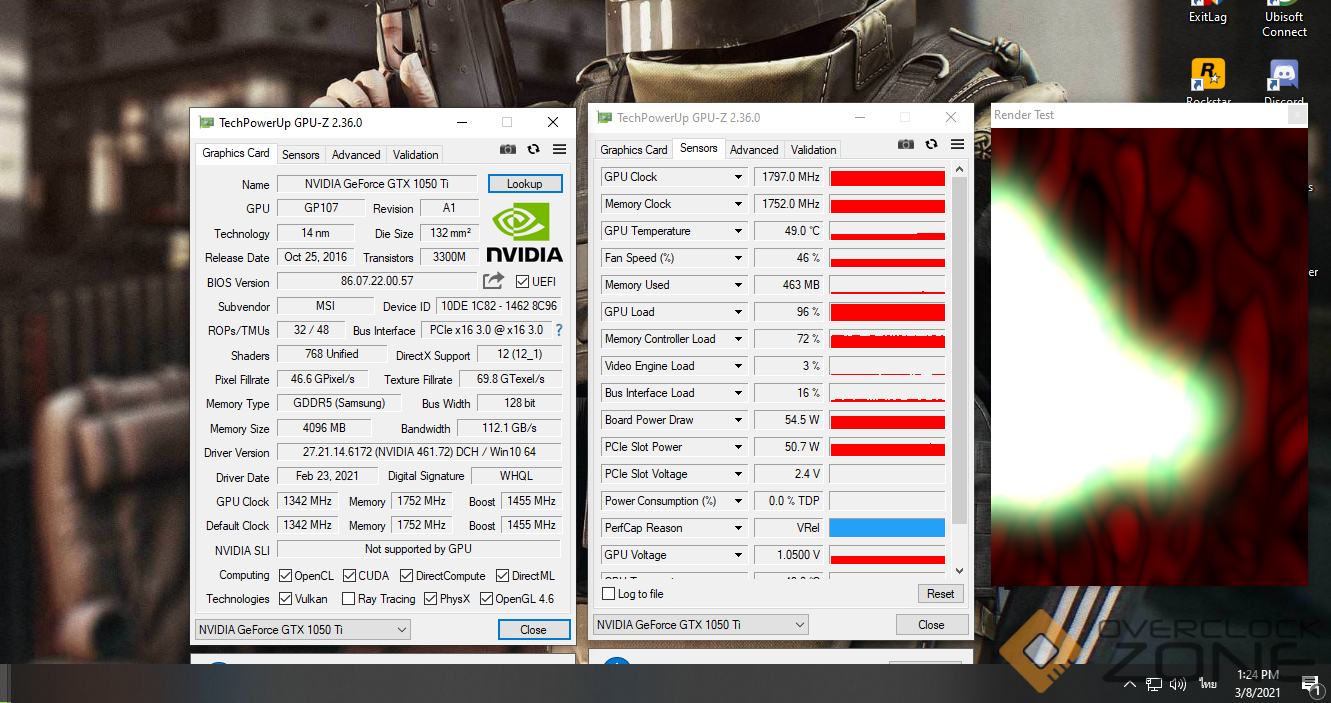The width and height of the screenshot is (1331, 703).
Task: Switch to Validation tab in Graphics Card window
Action: pyautogui.click(x=415, y=155)
